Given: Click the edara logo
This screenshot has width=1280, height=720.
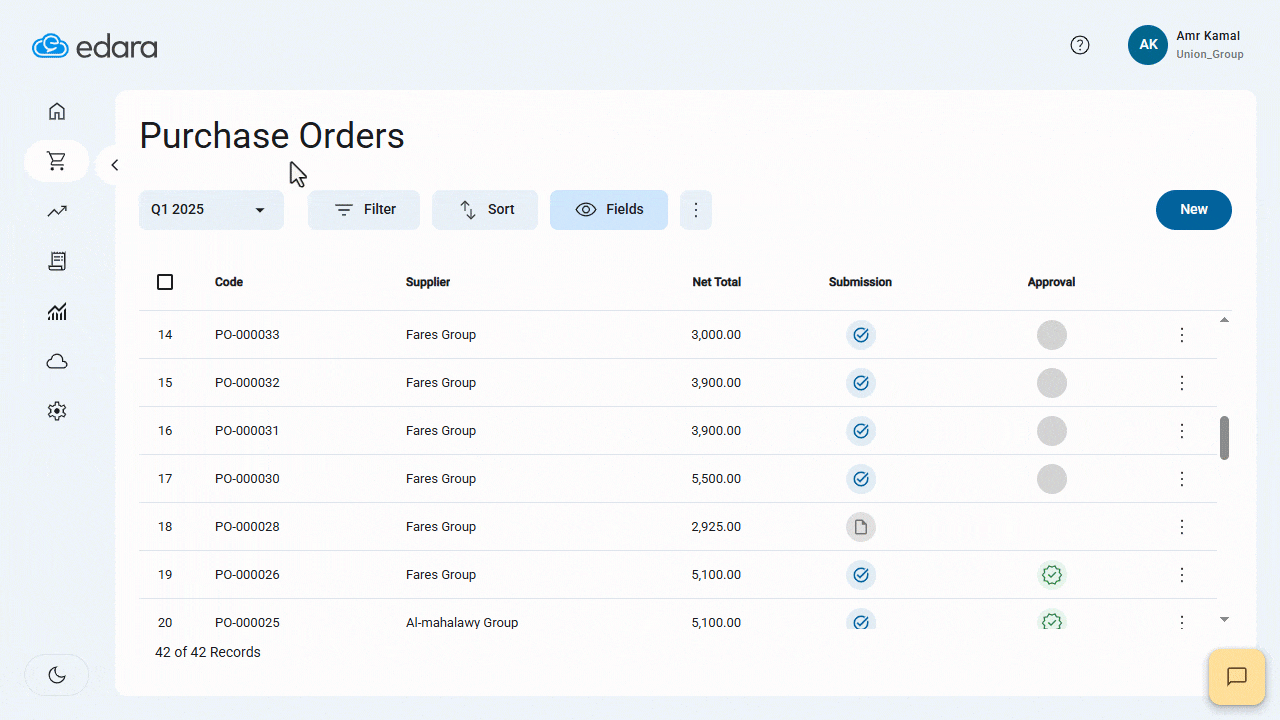Looking at the screenshot, I should coord(95,46).
